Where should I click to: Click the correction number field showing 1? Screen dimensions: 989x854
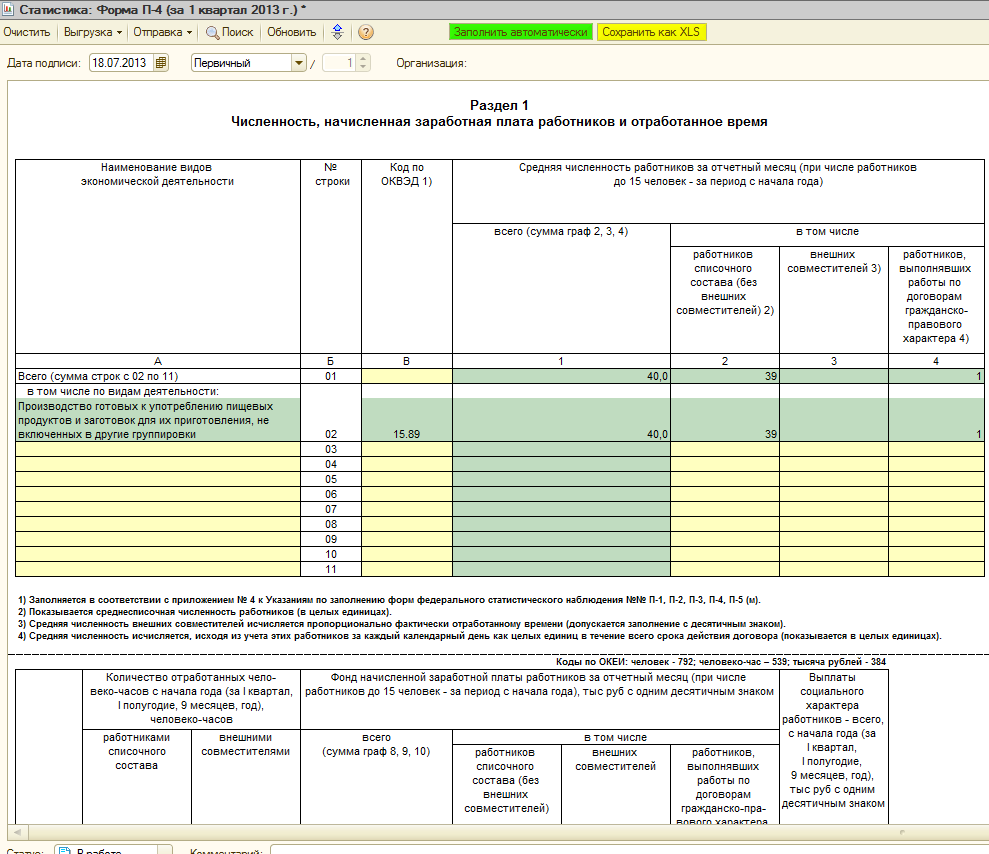pos(339,63)
